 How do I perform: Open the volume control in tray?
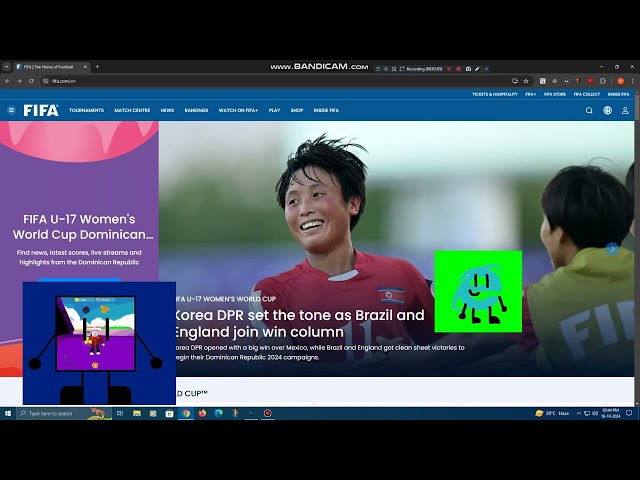[595, 413]
